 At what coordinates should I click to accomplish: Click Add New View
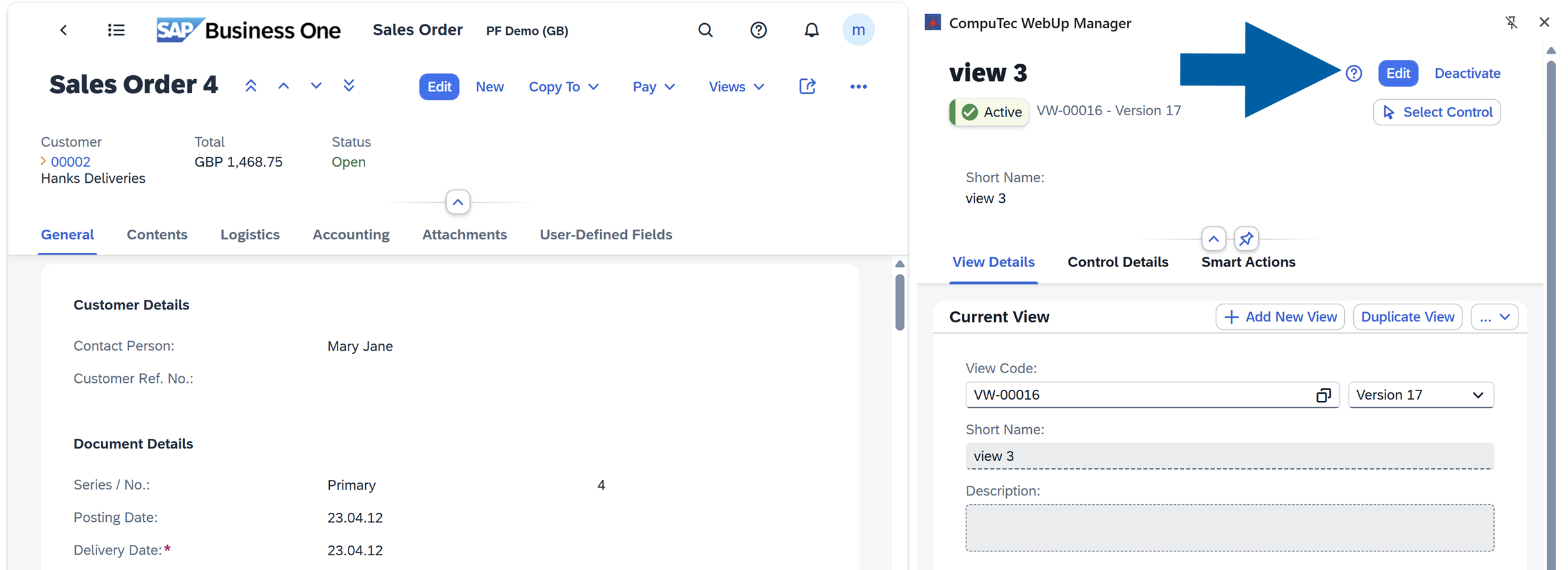pos(1280,317)
